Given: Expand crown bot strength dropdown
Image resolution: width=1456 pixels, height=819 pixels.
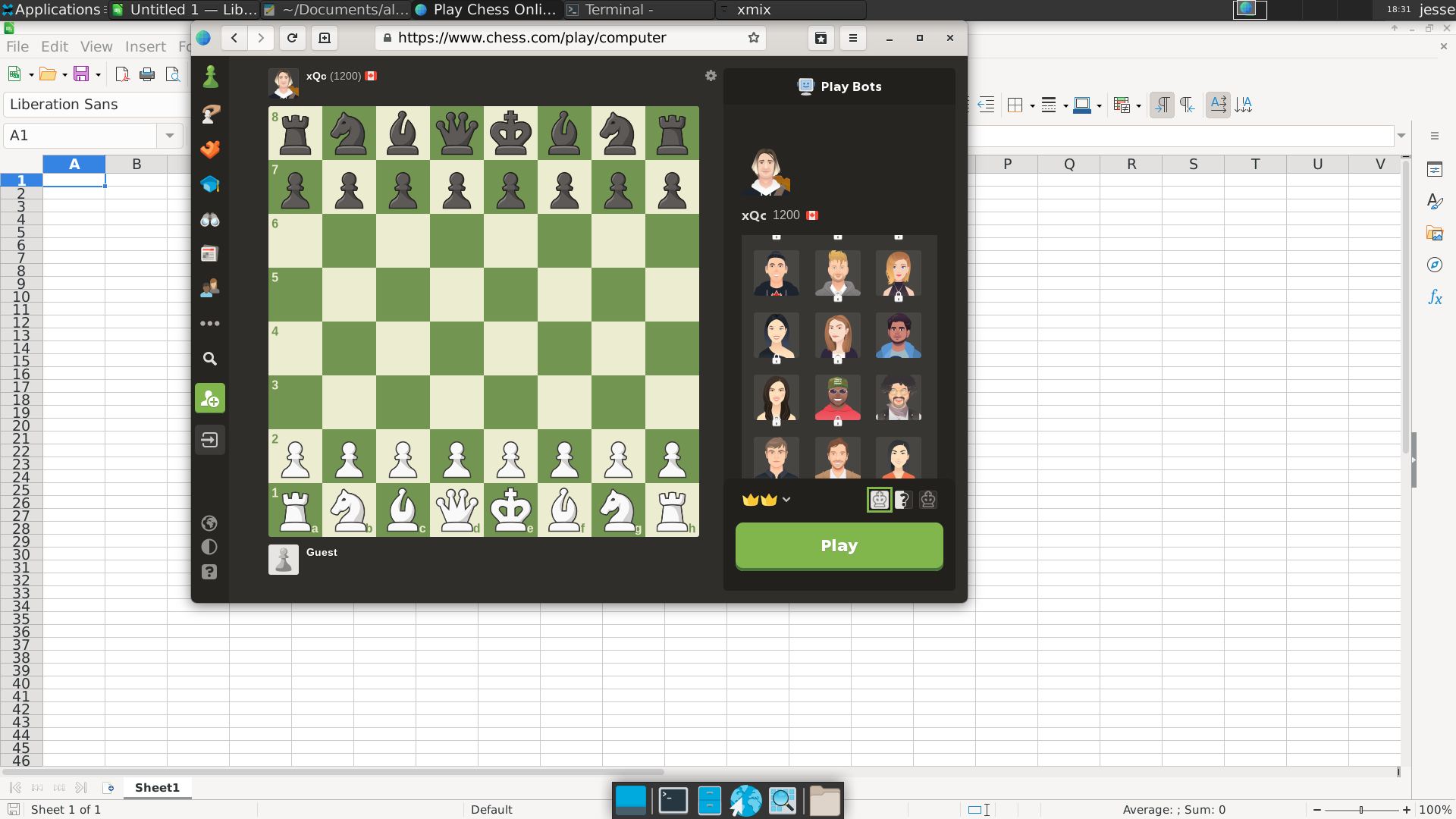Looking at the screenshot, I should (786, 500).
